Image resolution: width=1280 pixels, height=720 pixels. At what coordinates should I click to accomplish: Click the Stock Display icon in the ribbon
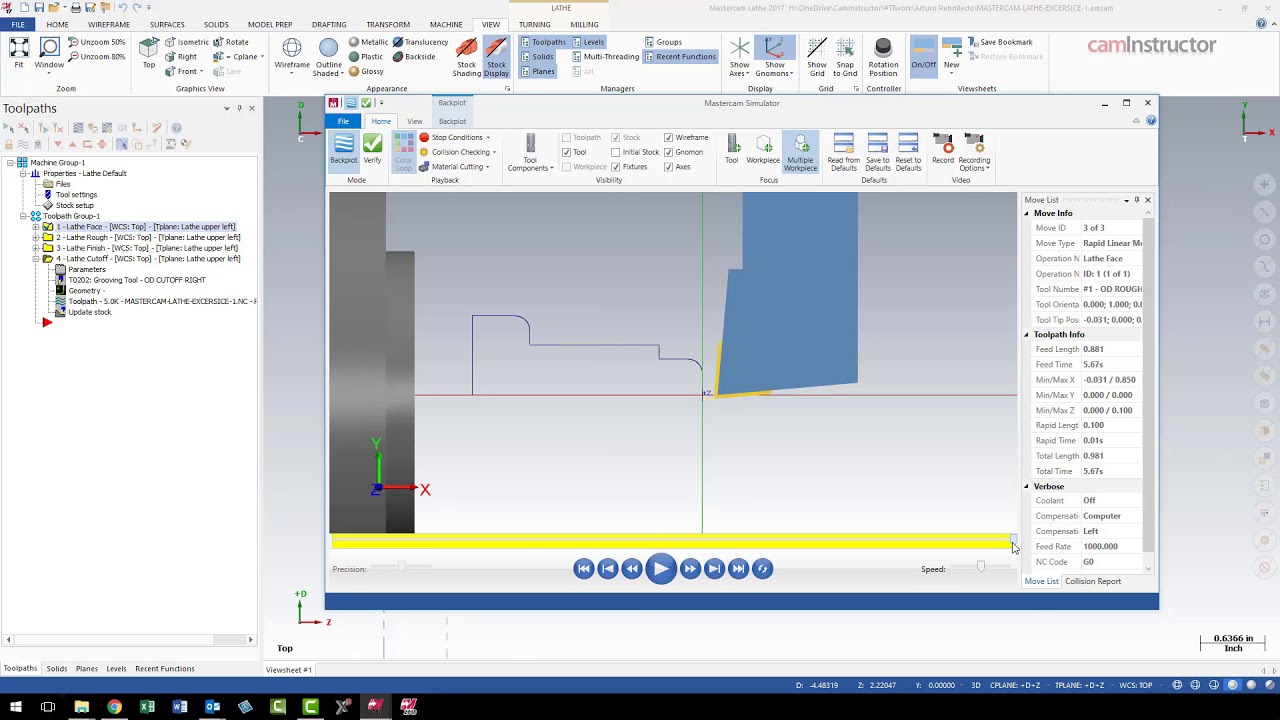(x=496, y=55)
